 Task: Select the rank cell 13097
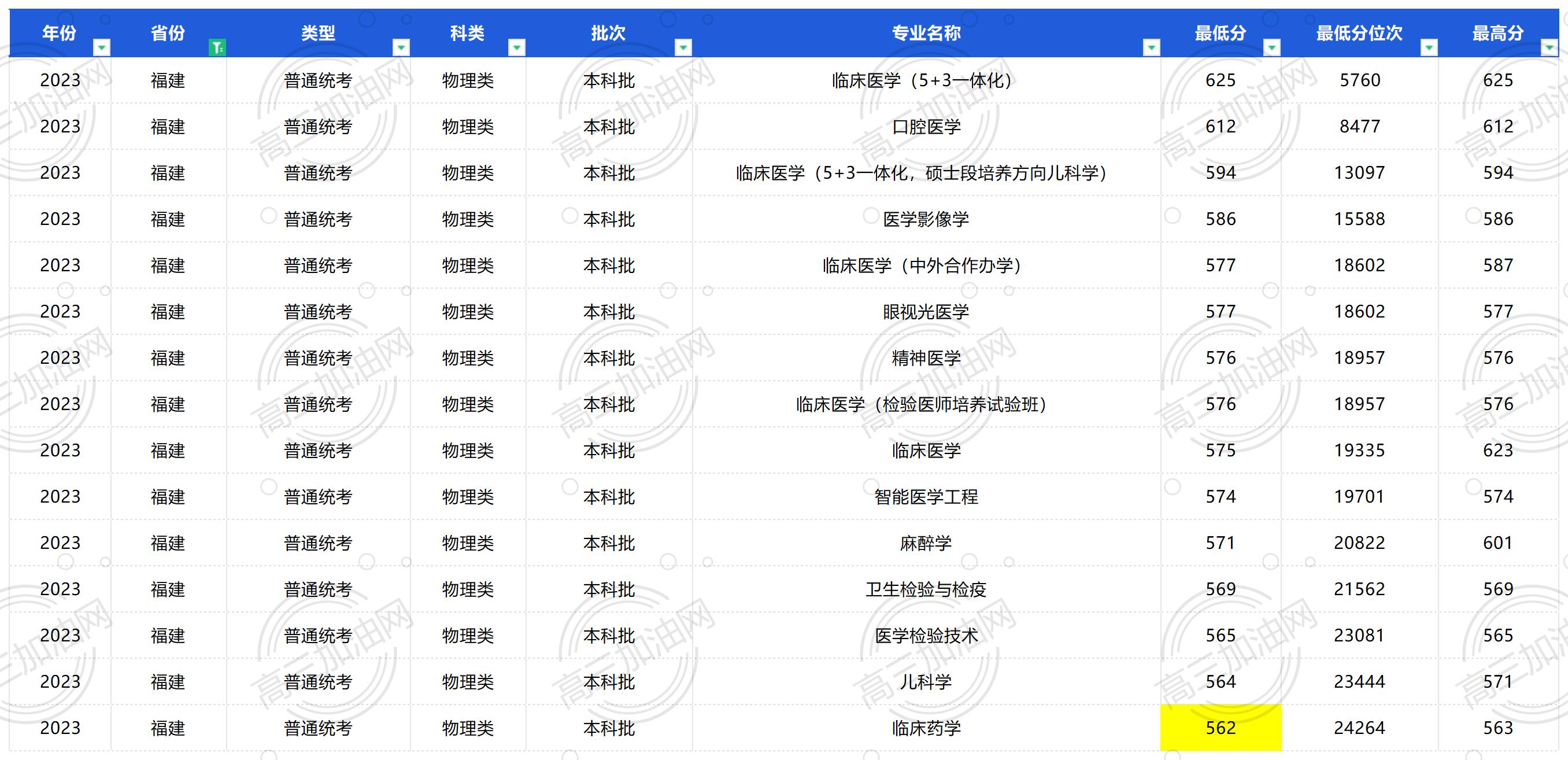click(x=1360, y=173)
